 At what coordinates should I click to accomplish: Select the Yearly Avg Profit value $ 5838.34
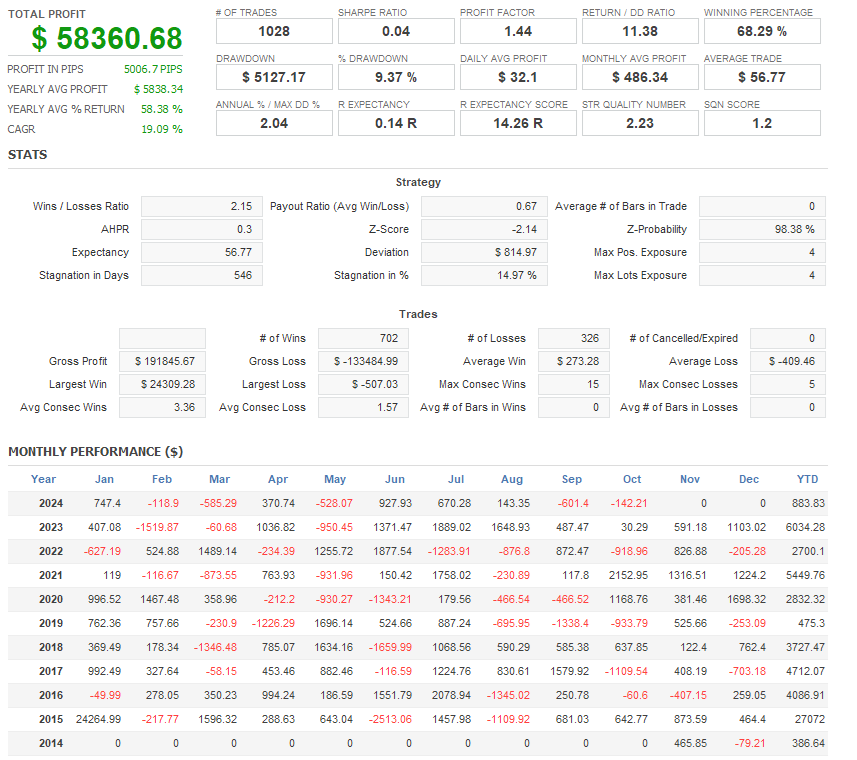click(x=159, y=89)
